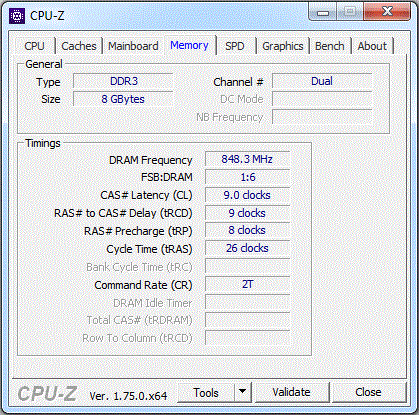Click the Close button at bottom
This screenshot has width=419, height=415.
(368, 392)
